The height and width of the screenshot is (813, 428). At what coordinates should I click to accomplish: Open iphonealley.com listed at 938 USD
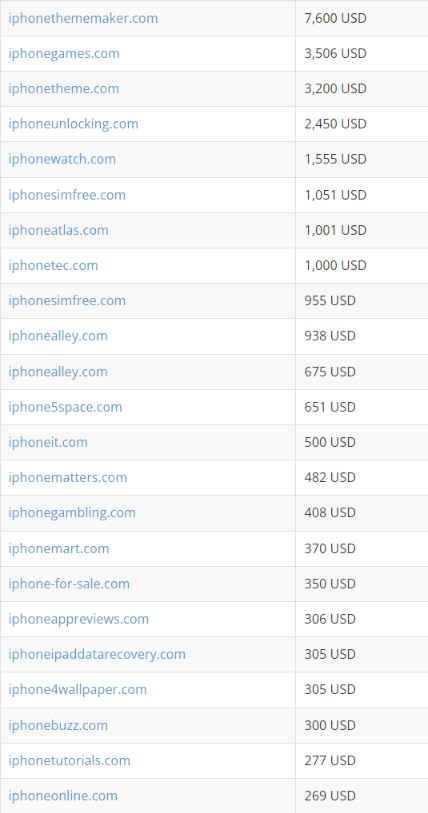(58, 336)
